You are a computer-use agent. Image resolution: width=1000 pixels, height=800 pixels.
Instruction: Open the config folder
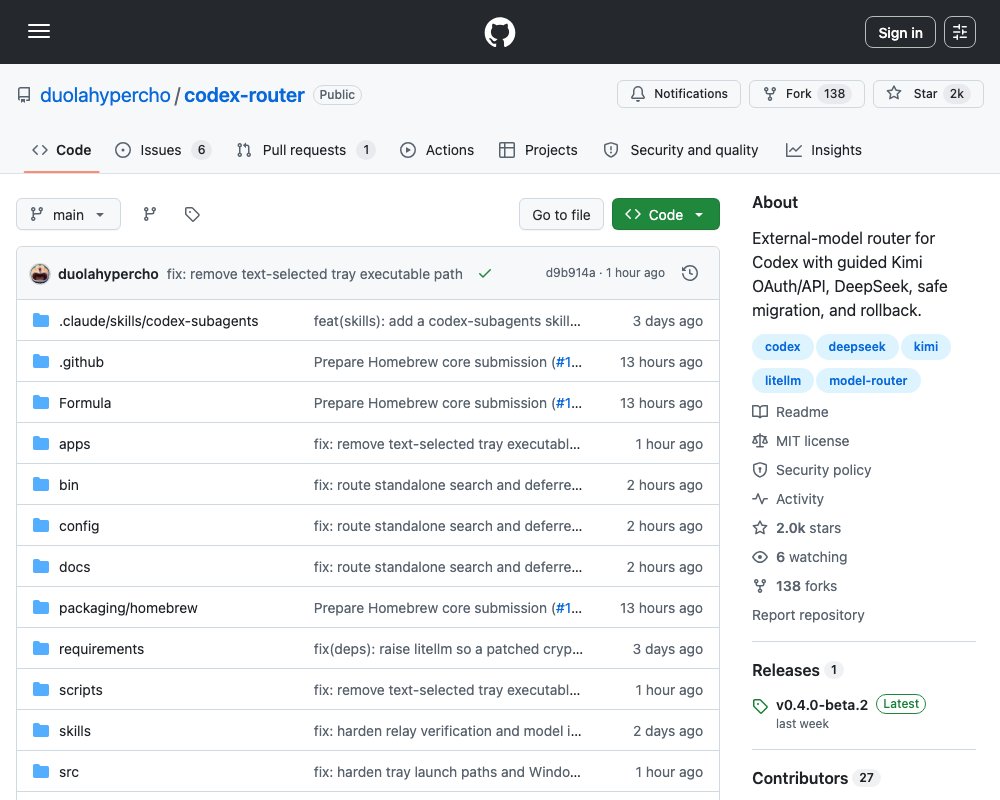(x=79, y=526)
